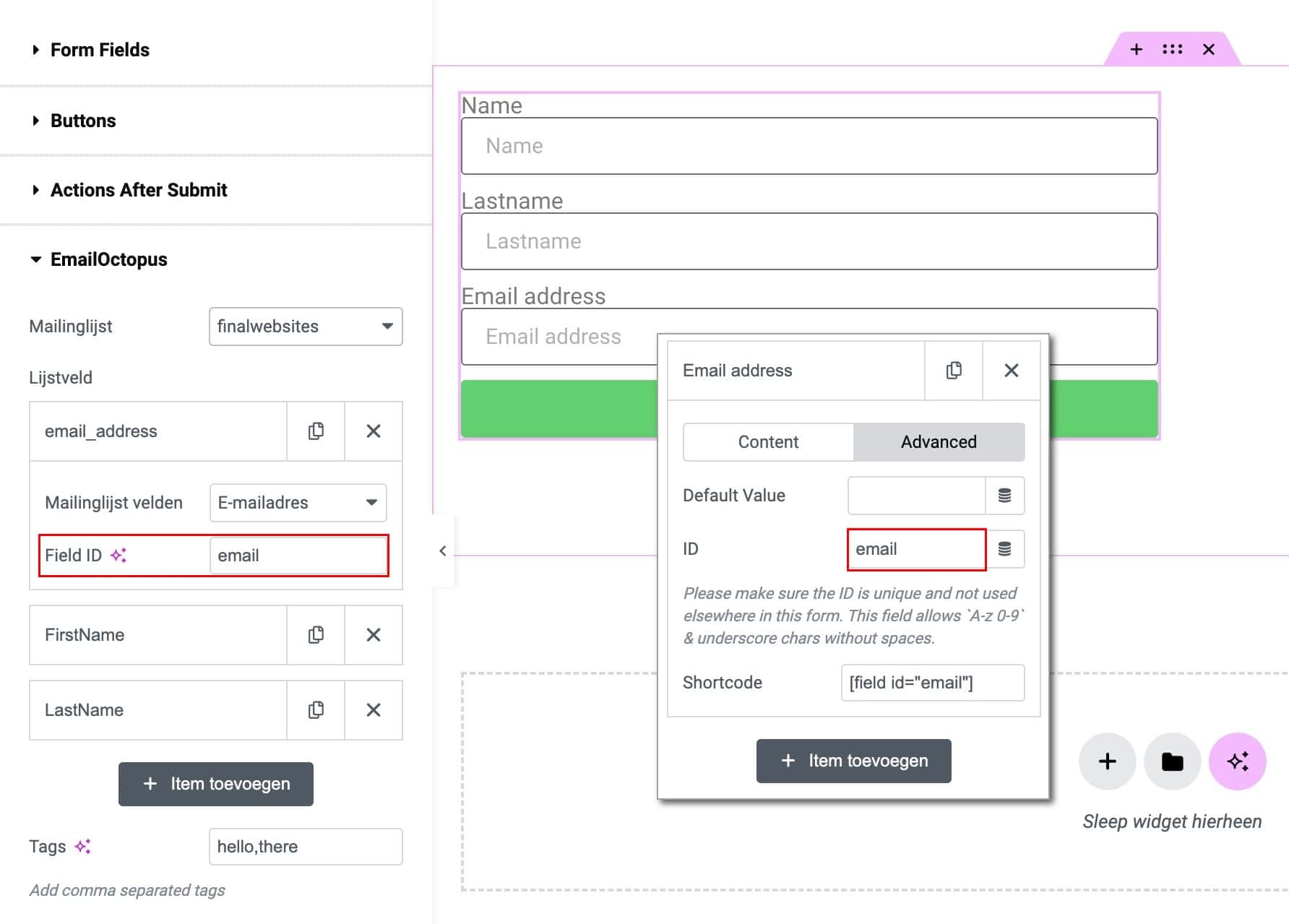This screenshot has height=924, width=1289.
Task: Duplicate the LastName list field item
Action: [x=316, y=710]
